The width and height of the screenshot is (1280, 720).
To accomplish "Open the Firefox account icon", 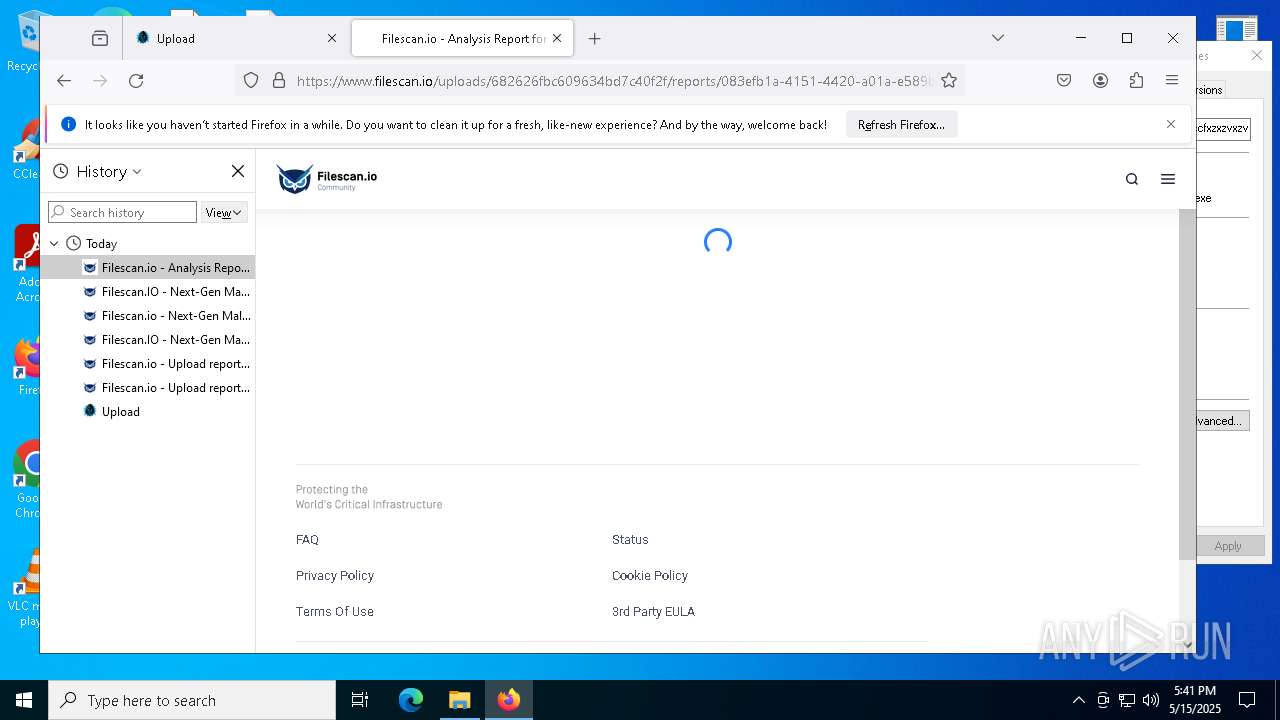I will [1100, 81].
